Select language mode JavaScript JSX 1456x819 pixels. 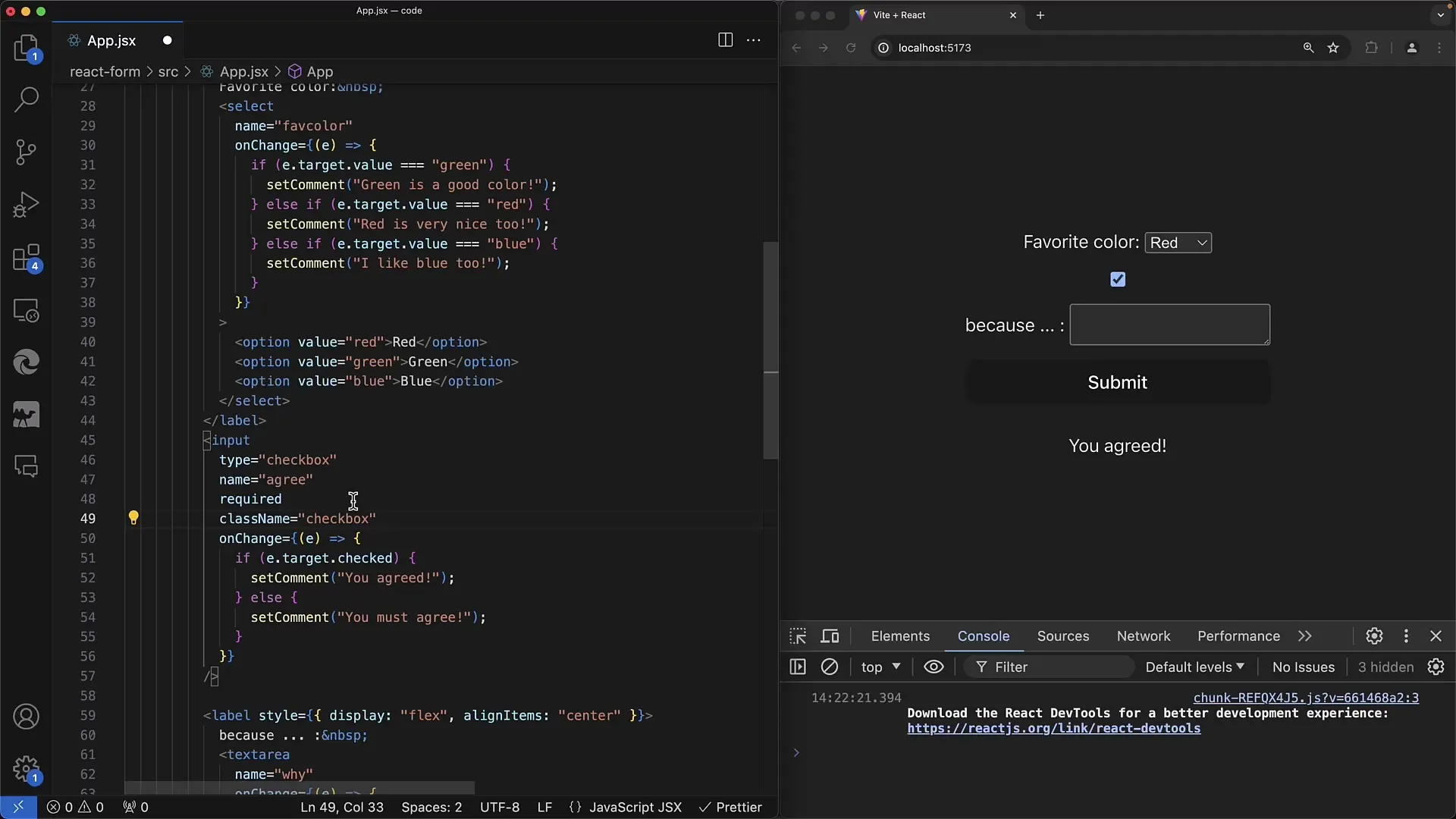pyautogui.click(x=626, y=807)
